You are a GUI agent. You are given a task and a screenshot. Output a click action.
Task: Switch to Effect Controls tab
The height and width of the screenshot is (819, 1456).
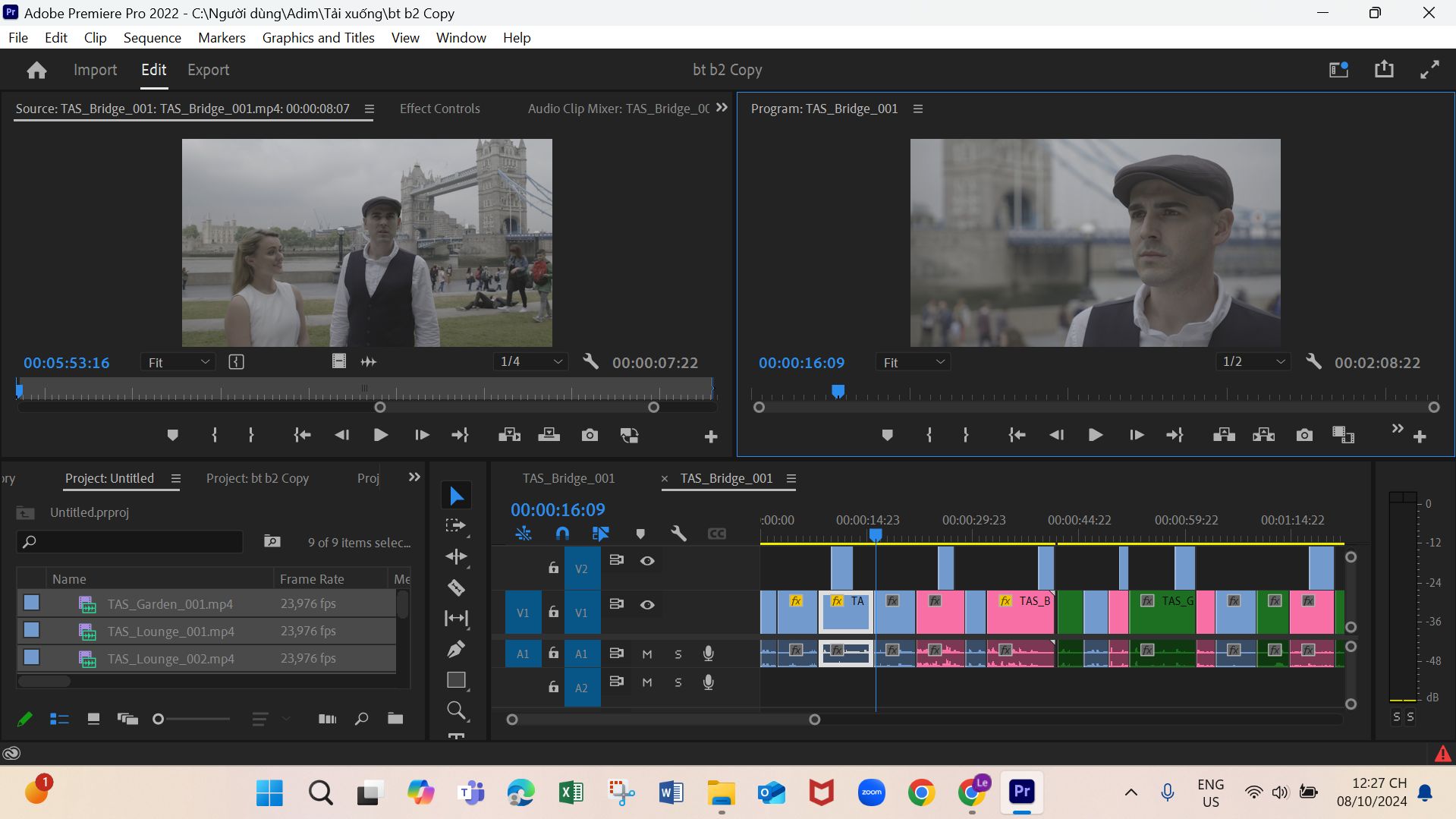(439, 109)
